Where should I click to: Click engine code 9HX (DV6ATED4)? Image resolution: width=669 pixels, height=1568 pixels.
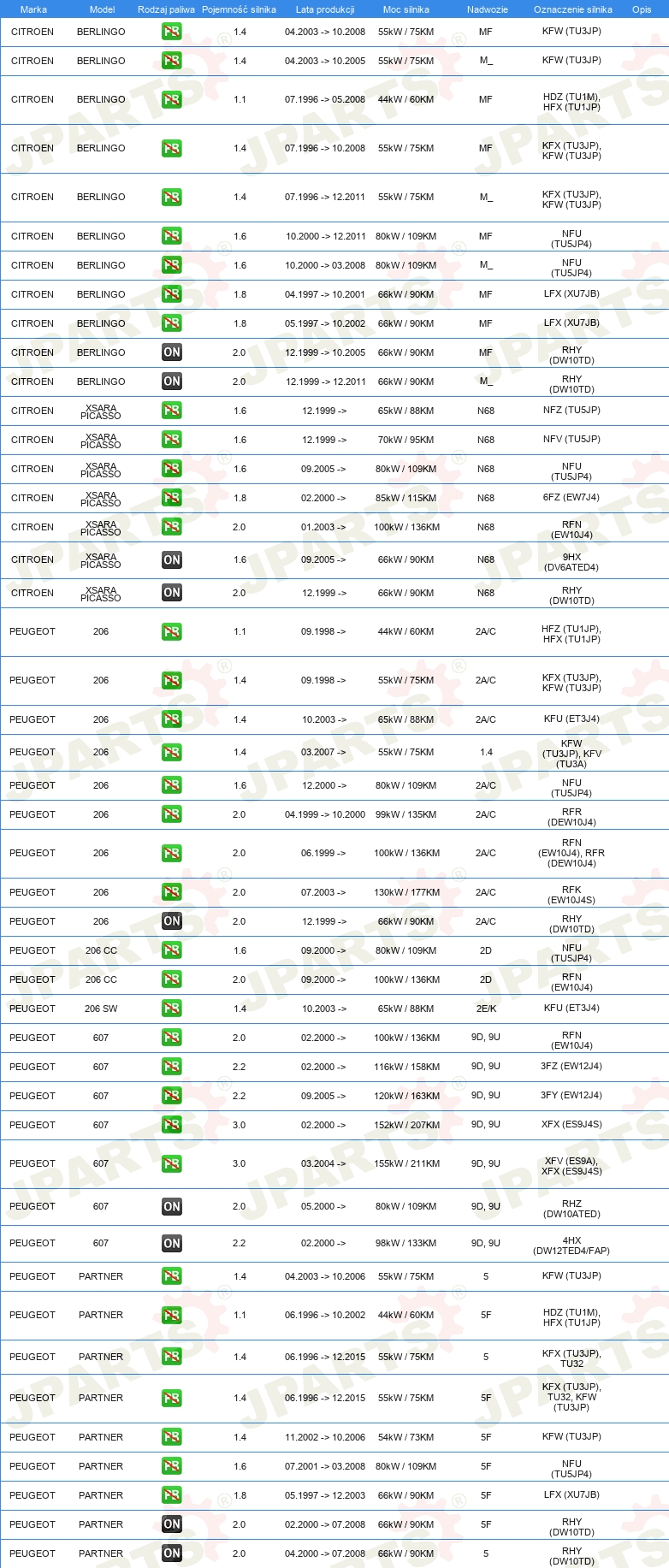pyautogui.click(x=571, y=562)
